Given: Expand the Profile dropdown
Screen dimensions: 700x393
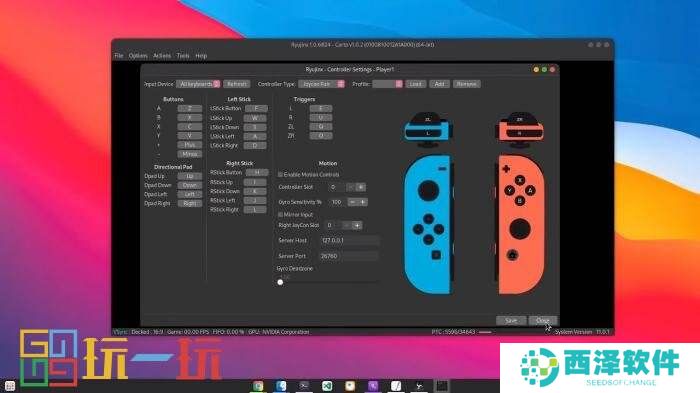Looking at the screenshot, I should [388, 84].
